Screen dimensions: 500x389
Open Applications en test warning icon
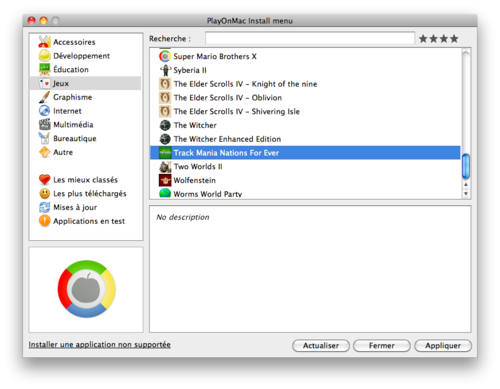pyautogui.click(x=44, y=221)
